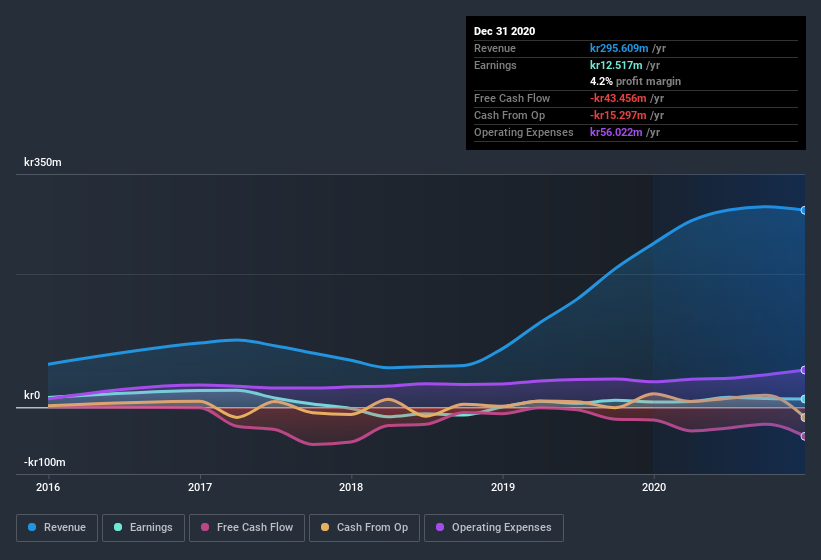
Task: Click the Cash From Op end-point marker
Action: coord(804,418)
